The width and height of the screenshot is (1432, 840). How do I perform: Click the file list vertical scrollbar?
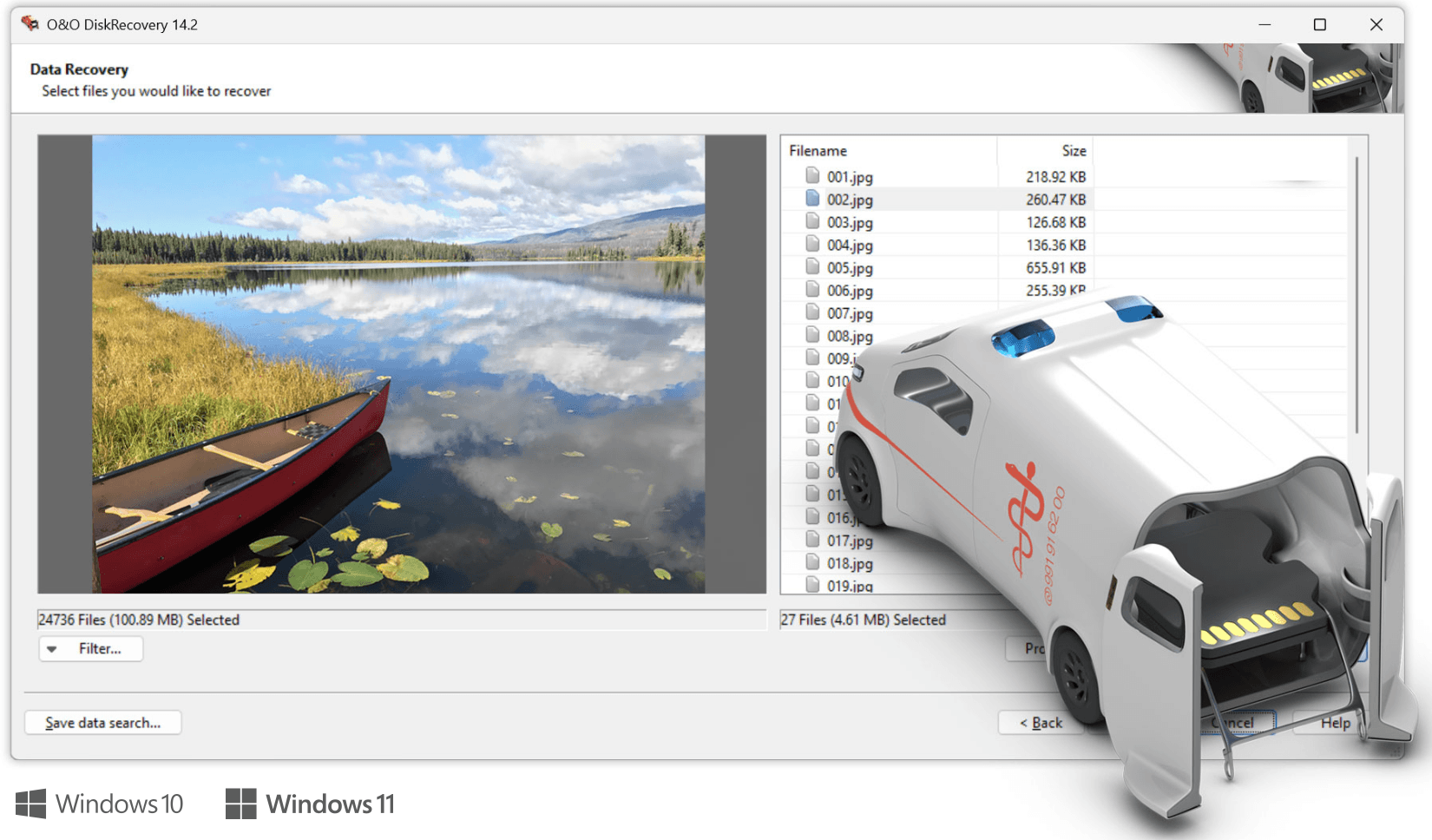pyautogui.click(x=1356, y=295)
